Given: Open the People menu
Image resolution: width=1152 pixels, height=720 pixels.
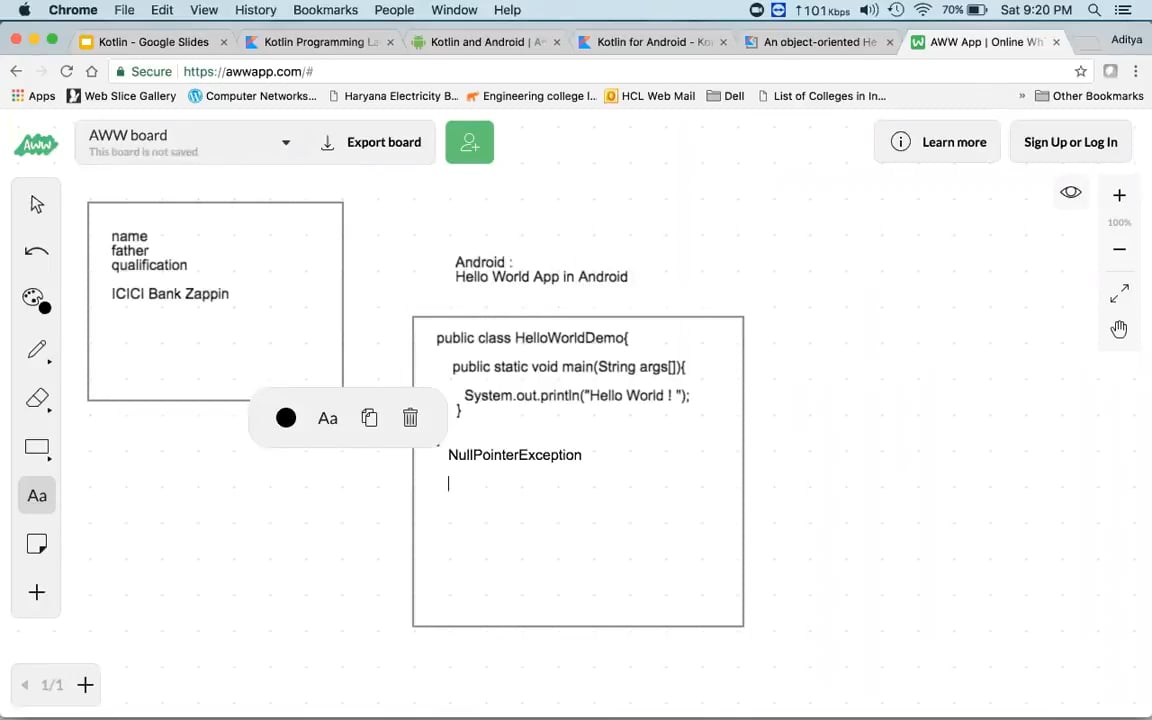Looking at the screenshot, I should pyautogui.click(x=395, y=10).
